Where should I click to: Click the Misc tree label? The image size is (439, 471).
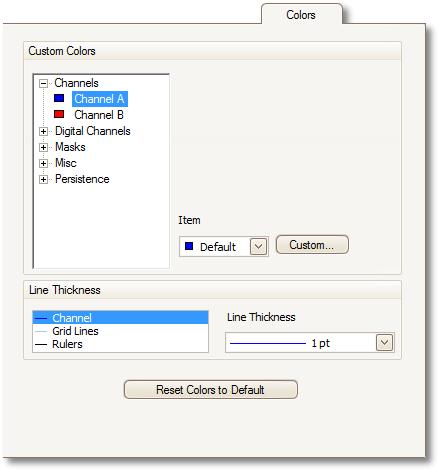click(x=66, y=163)
